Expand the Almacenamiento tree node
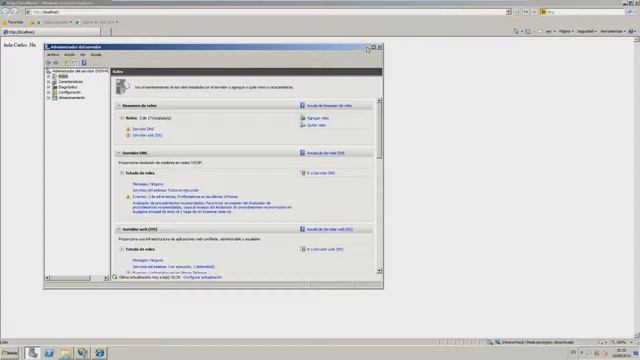This screenshot has width=640, height=360. point(49,98)
